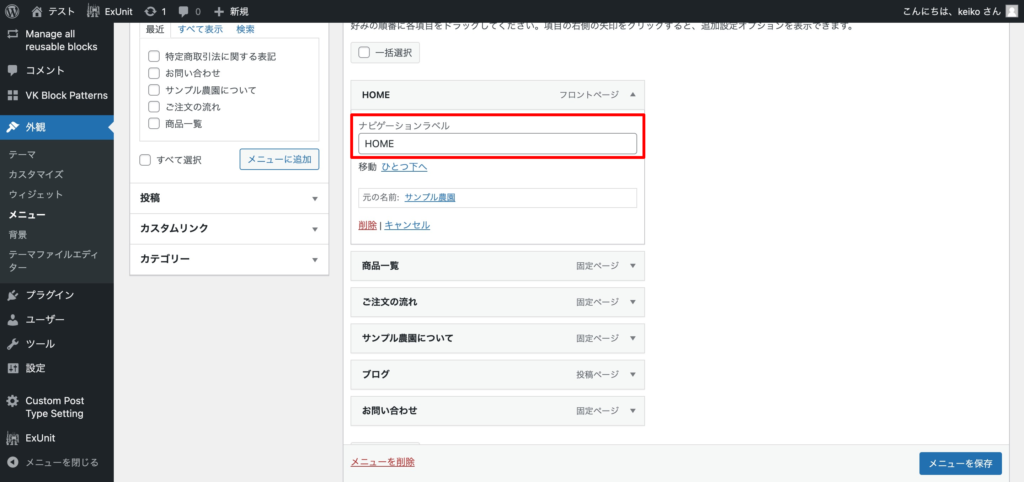Open updates via the circular arrows icon
The image size is (1024, 482).
(150, 11)
